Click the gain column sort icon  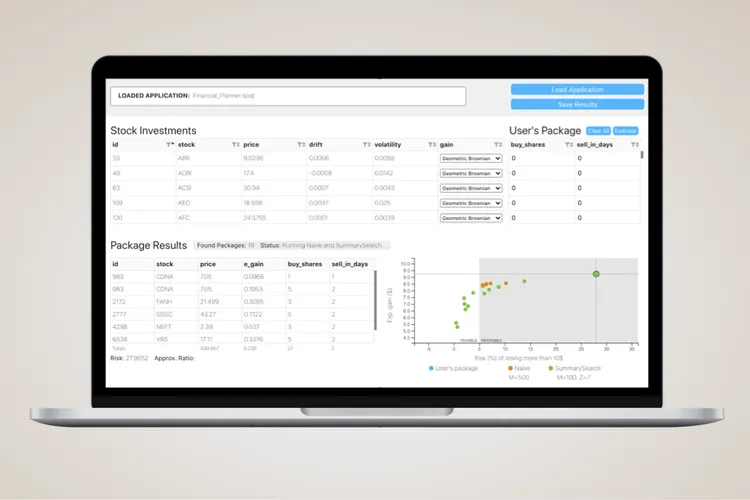498,145
